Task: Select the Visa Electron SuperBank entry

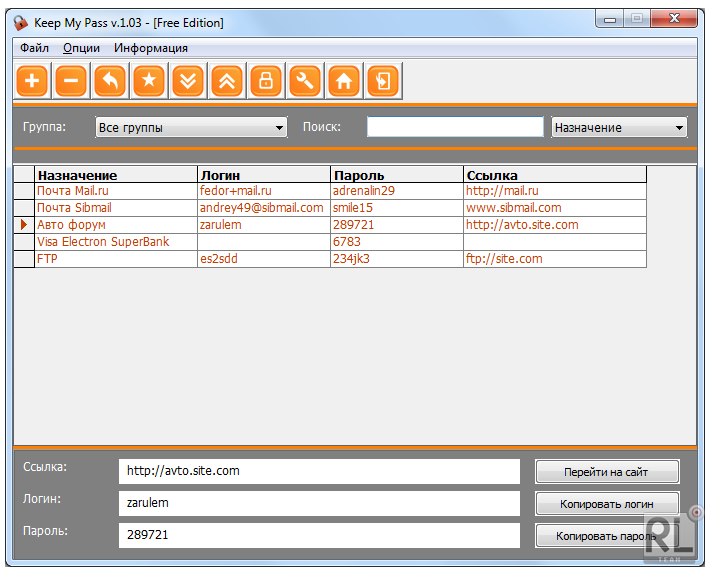Action: [116, 242]
